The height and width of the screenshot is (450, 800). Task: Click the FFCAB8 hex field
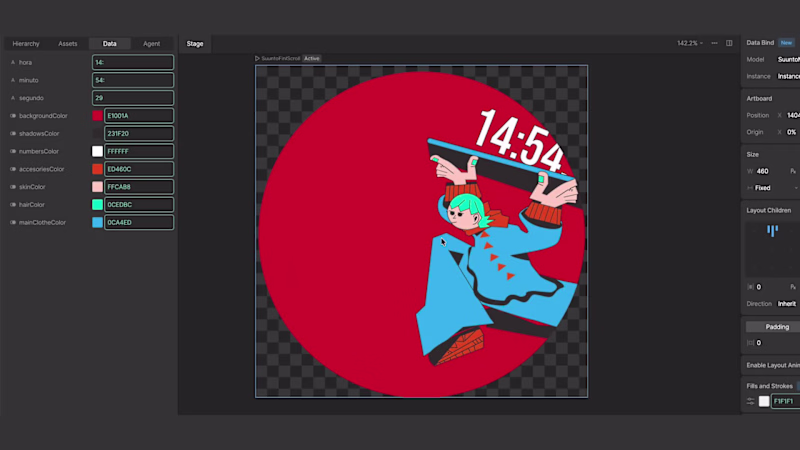[139, 187]
